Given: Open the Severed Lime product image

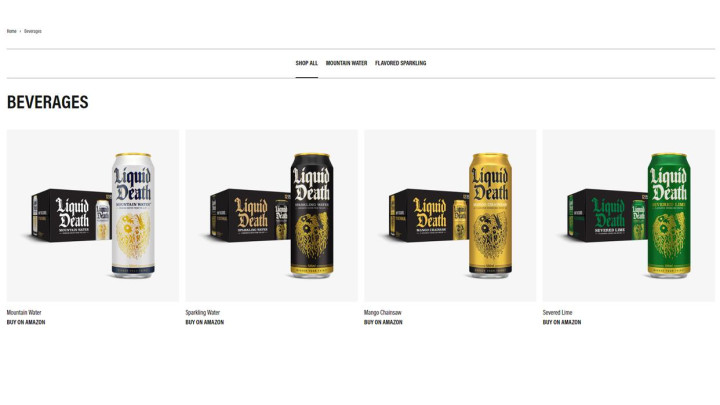Looking at the screenshot, I should tap(629, 215).
